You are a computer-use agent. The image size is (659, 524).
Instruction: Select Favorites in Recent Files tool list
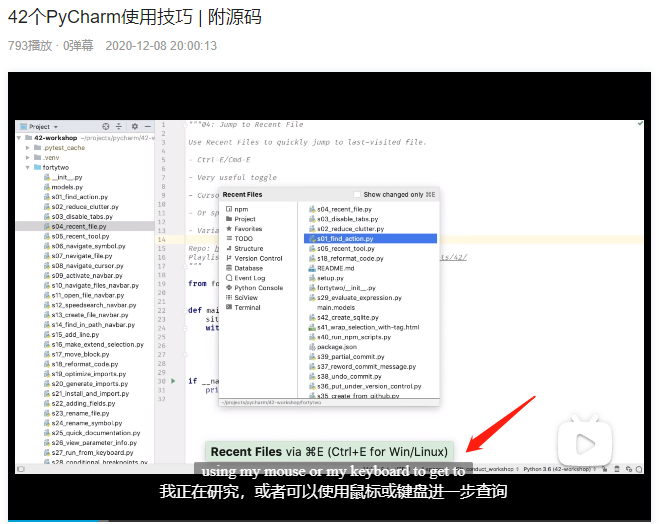tap(244, 229)
